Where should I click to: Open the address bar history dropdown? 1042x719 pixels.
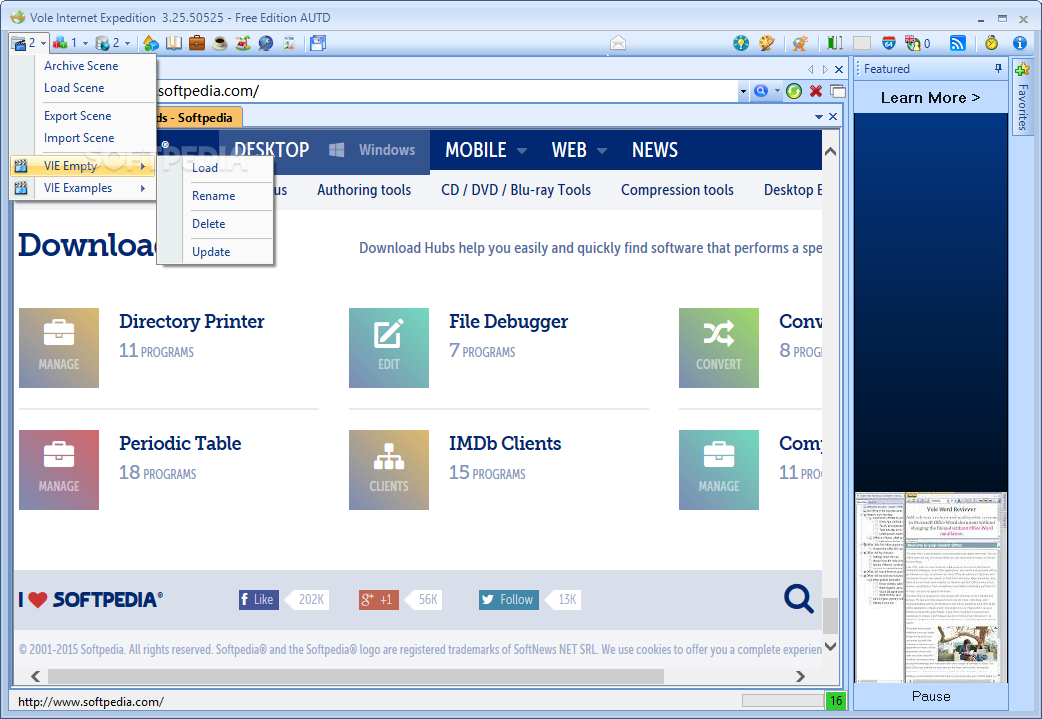pos(743,92)
